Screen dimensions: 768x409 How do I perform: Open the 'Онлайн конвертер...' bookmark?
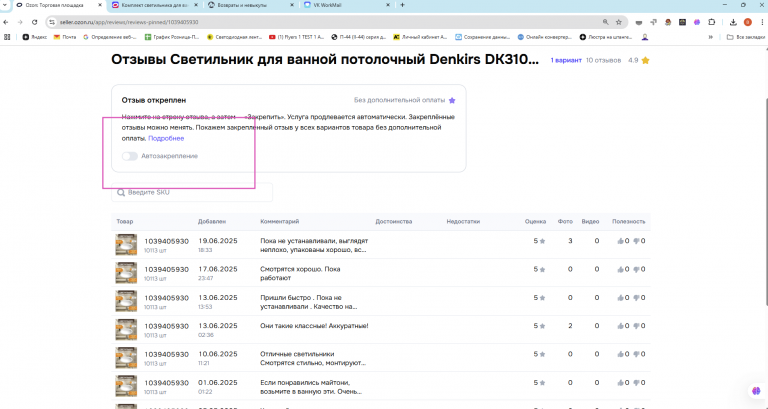tap(545, 37)
